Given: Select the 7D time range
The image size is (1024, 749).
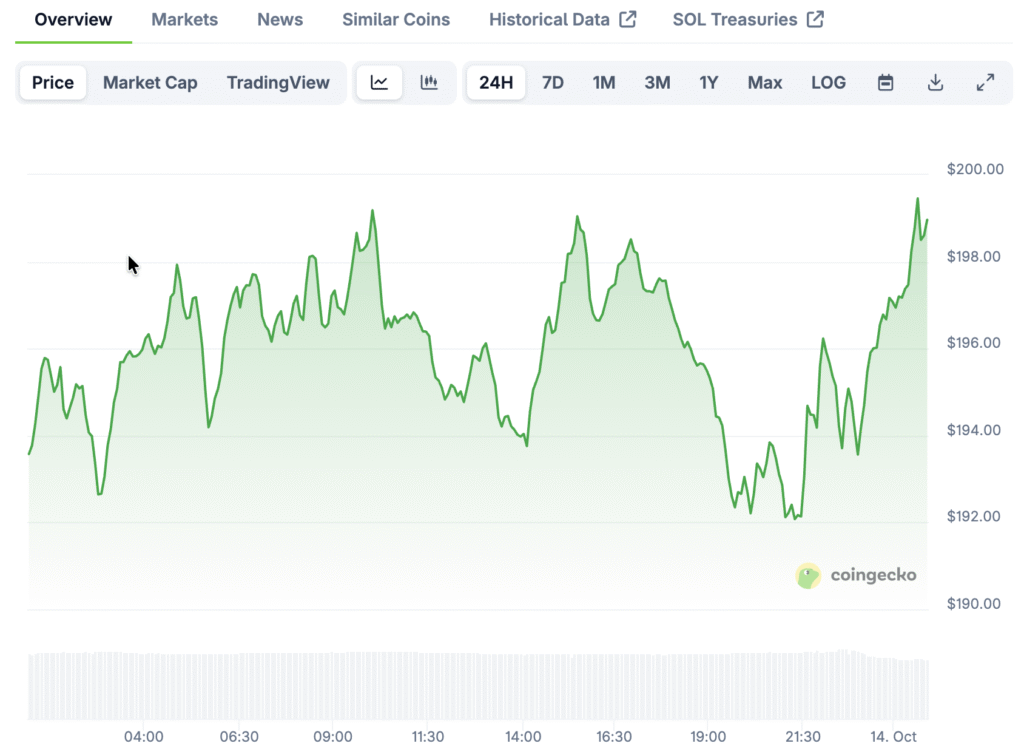Looking at the screenshot, I should (x=552, y=83).
